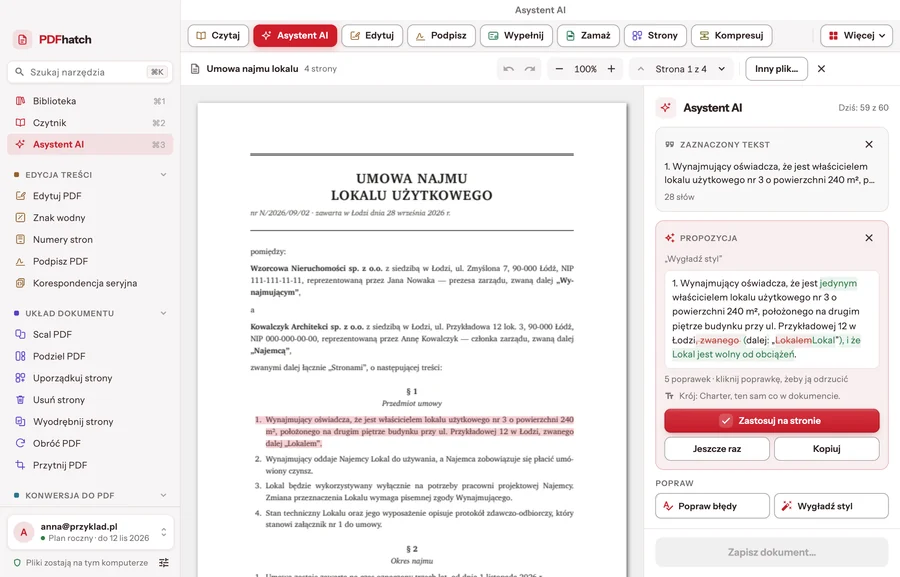This screenshot has width=900, height=577.
Task: Reject the 'zwanego' deleted correction
Action: [719, 340]
